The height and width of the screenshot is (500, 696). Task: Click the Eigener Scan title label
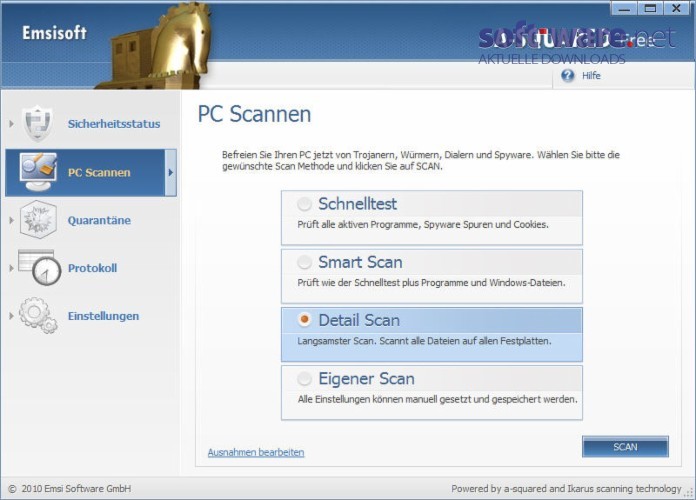pyautogui.click(x=367, y=379)
